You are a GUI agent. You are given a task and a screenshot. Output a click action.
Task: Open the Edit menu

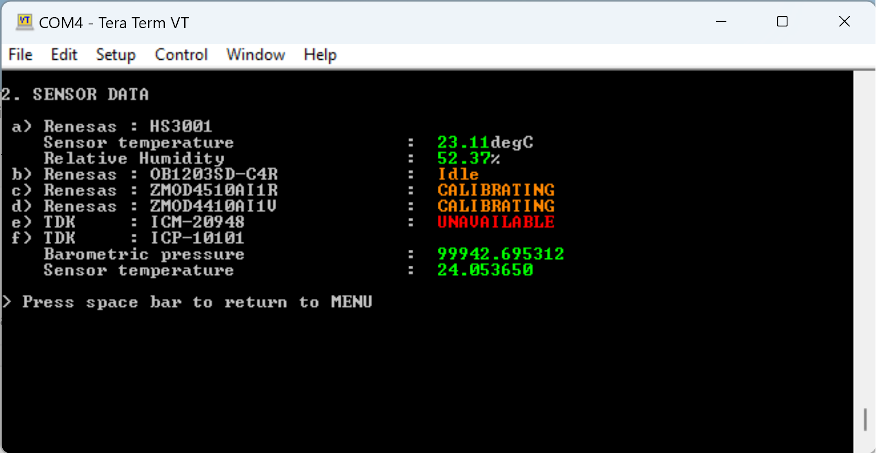[64, 55]
